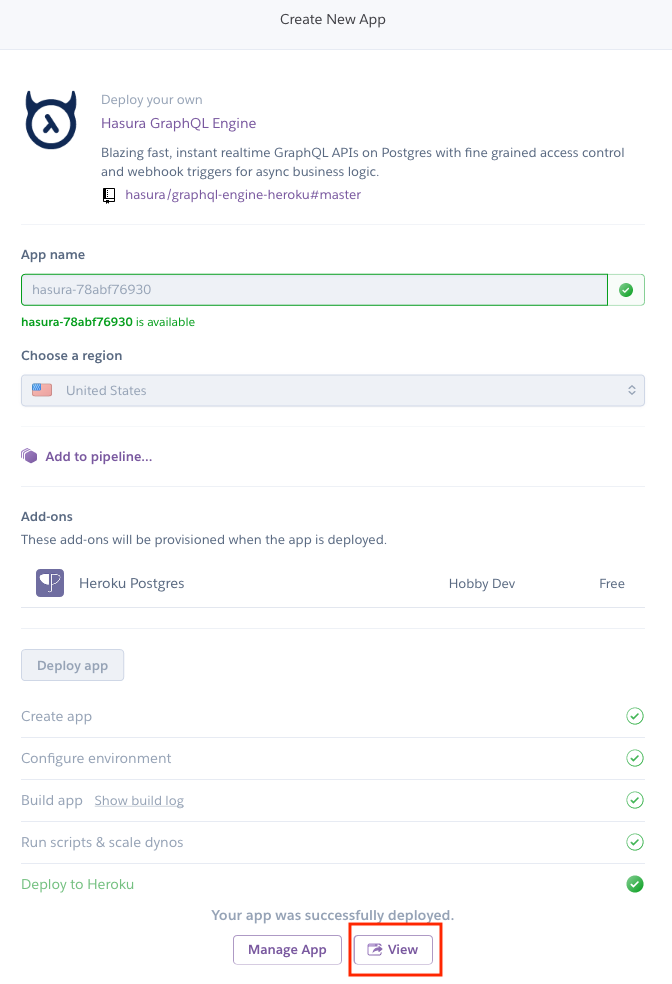Click the United States flag icon
The height and width of the screenshot is (984, 672).
click(x=42, y=390)
